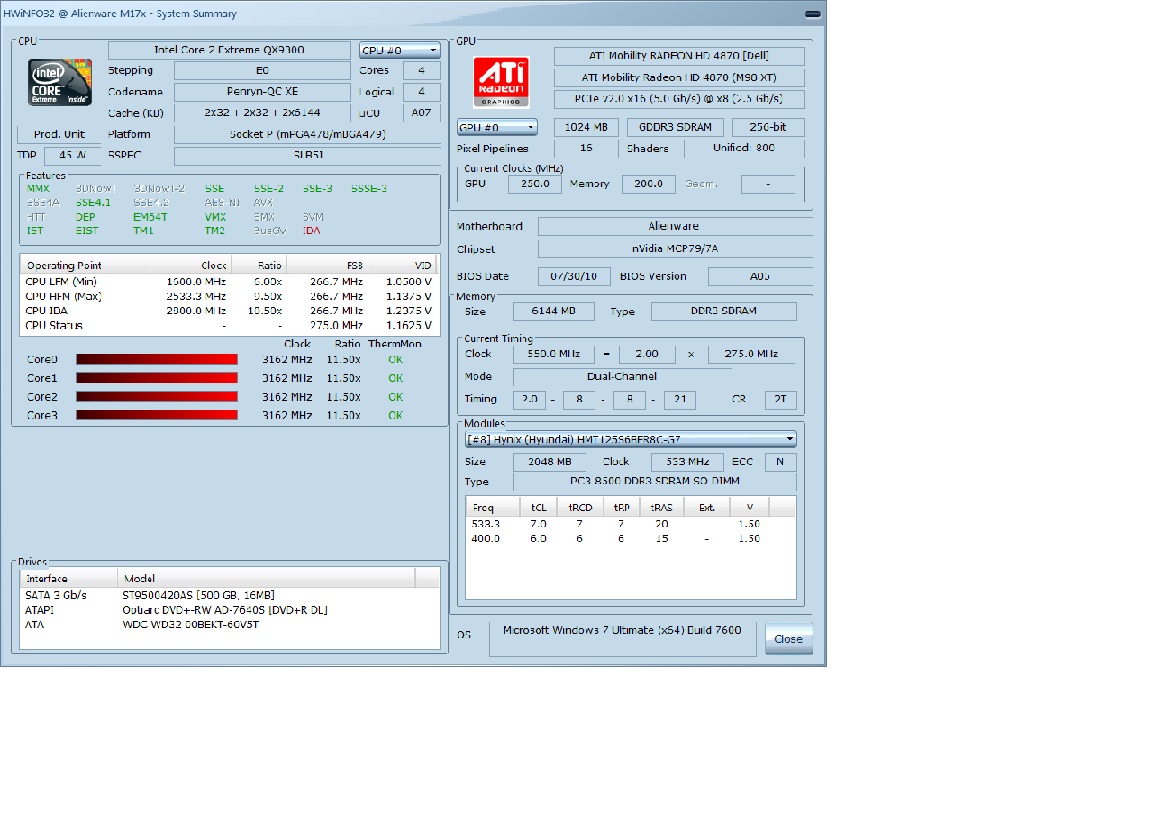Viewport: 1152px width, 823px height.
Task: Click the red IDA feature label
Action: pyautogui.click(x=312, y=231)
